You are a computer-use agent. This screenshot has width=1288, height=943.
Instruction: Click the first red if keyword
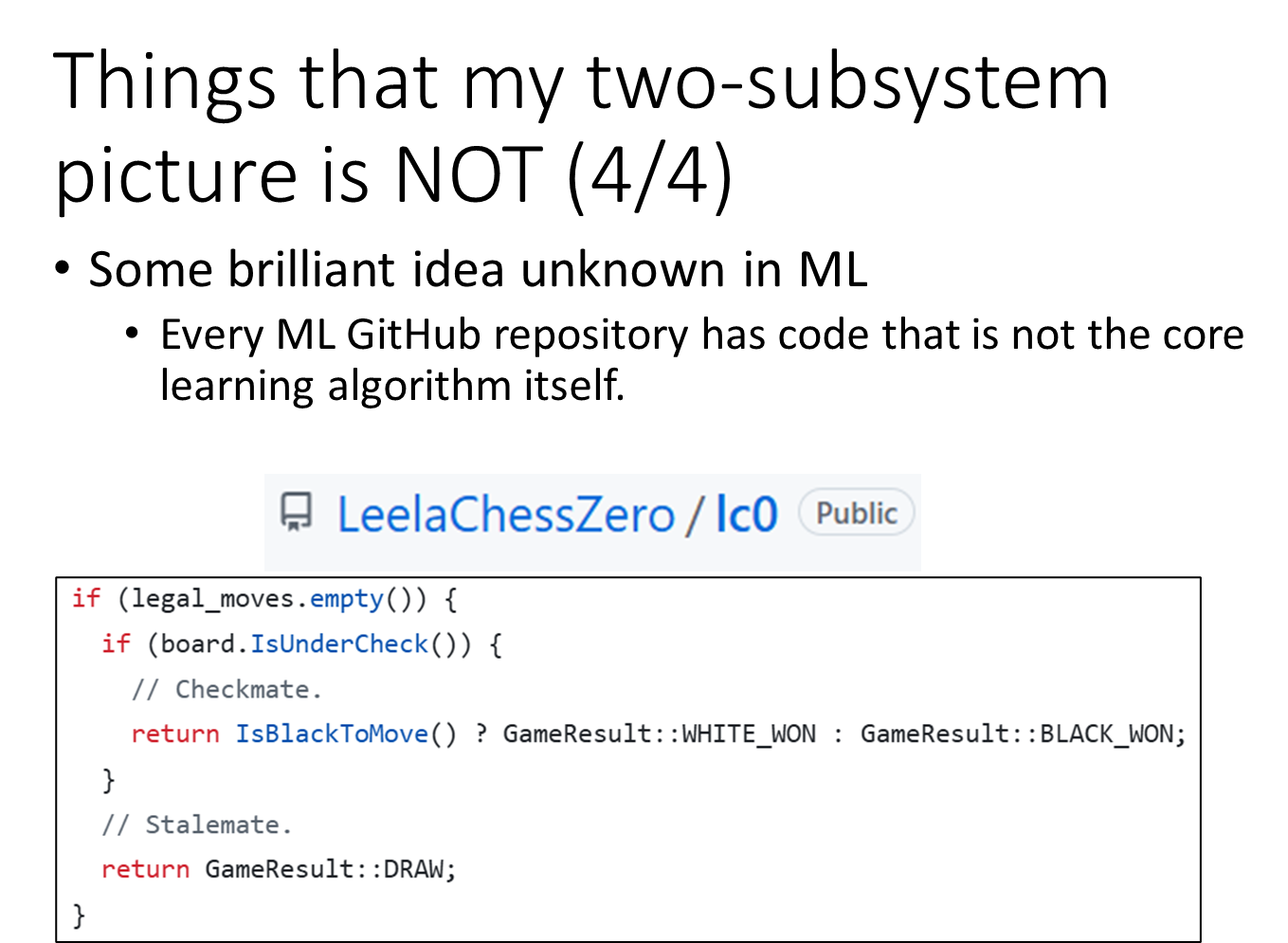pos(85,598)
